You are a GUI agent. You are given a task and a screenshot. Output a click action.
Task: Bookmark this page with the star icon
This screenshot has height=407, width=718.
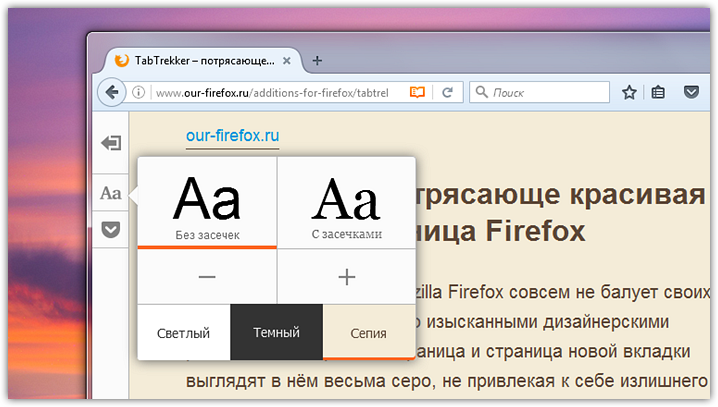[x=629, y=92]
